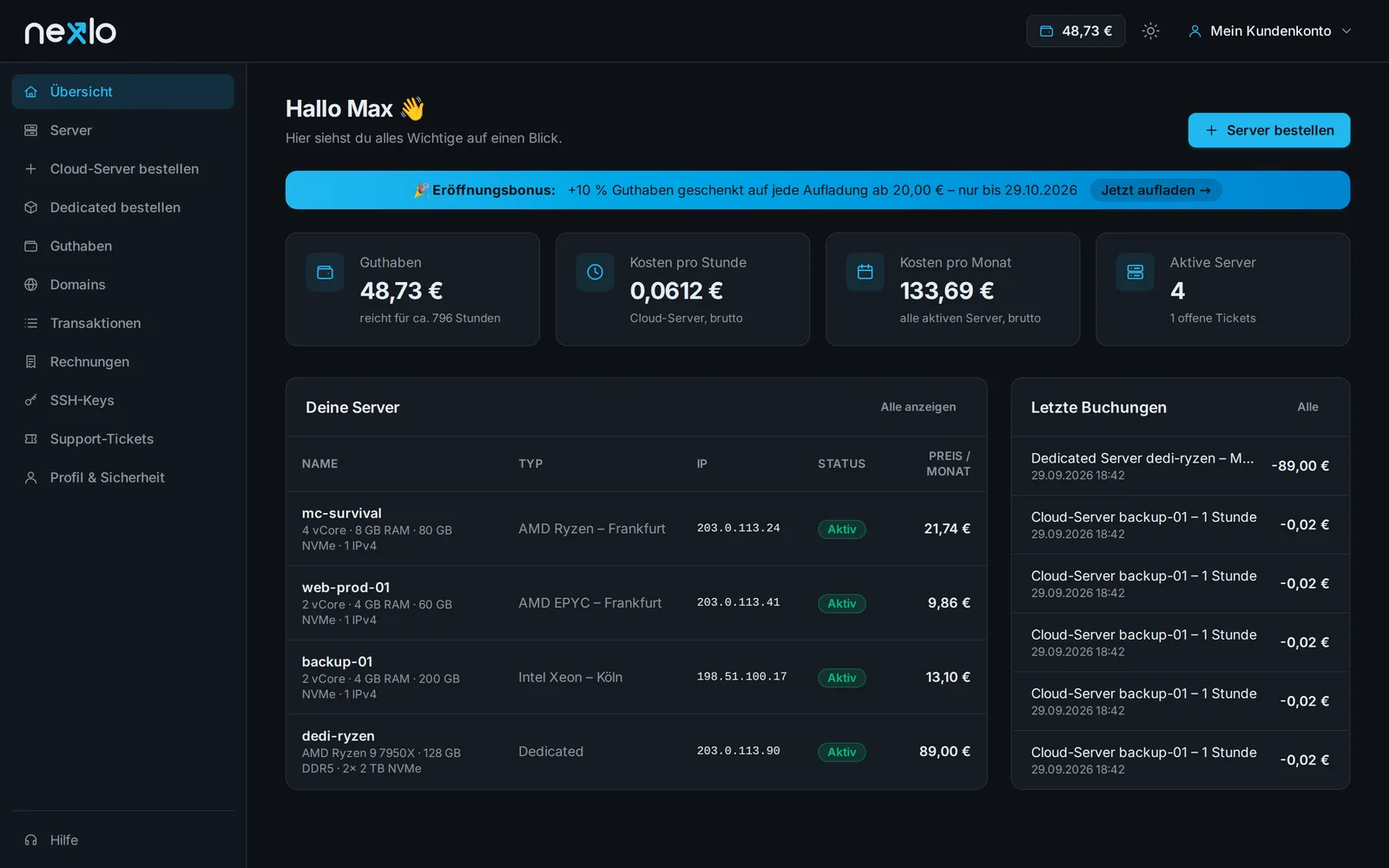Go to Server in sidebar

tap(122, 130)
